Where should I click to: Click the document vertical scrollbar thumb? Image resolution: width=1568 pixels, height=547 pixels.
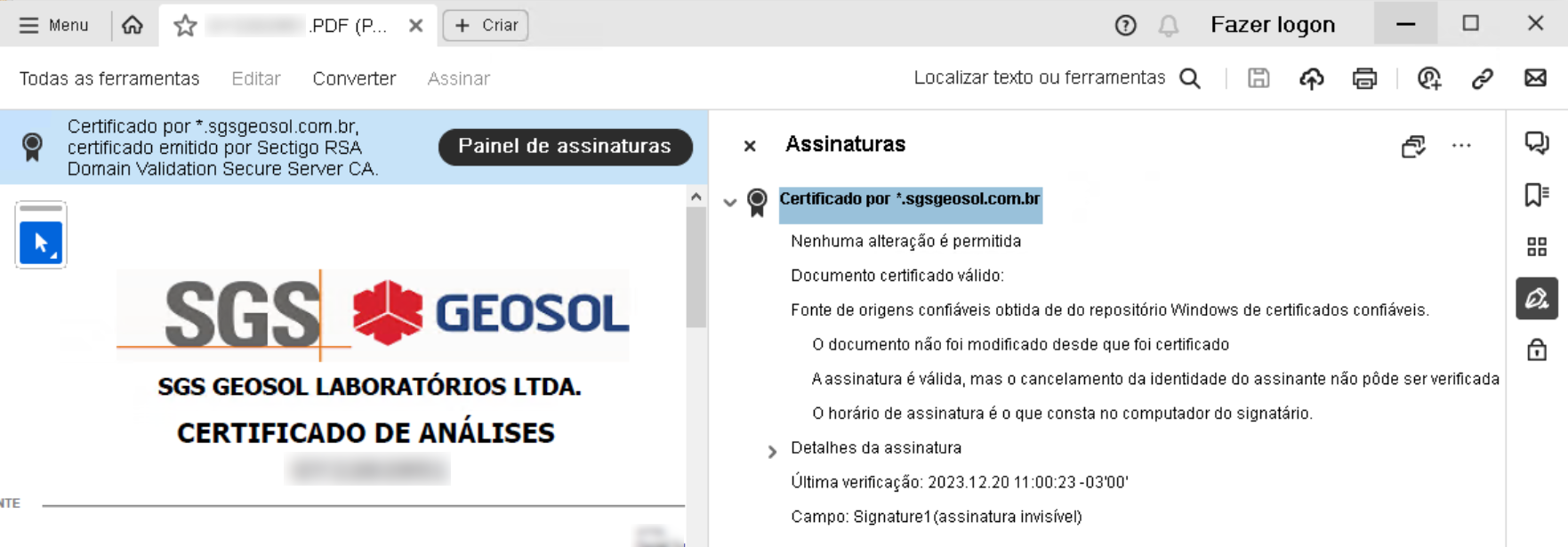point(696,267)
